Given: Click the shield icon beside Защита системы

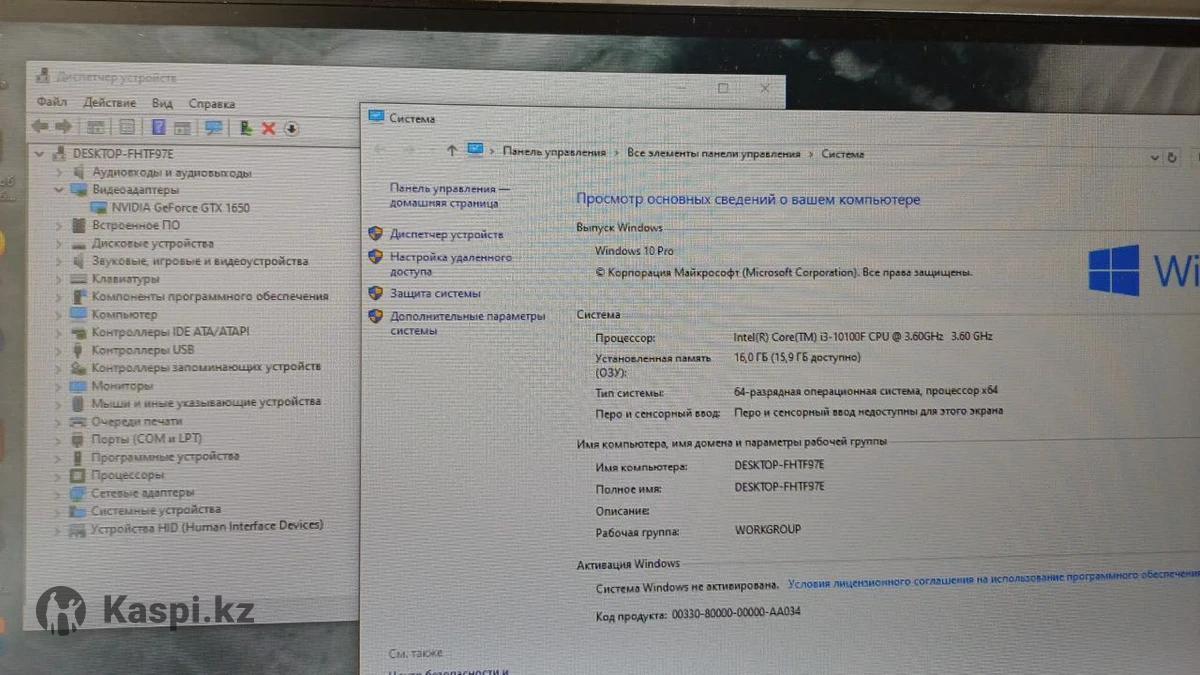Looking at the screenshot, I should point(375,293).
